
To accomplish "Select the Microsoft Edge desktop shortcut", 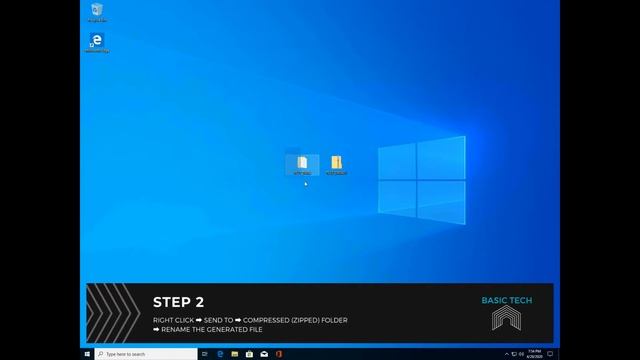I will (97, 43).
